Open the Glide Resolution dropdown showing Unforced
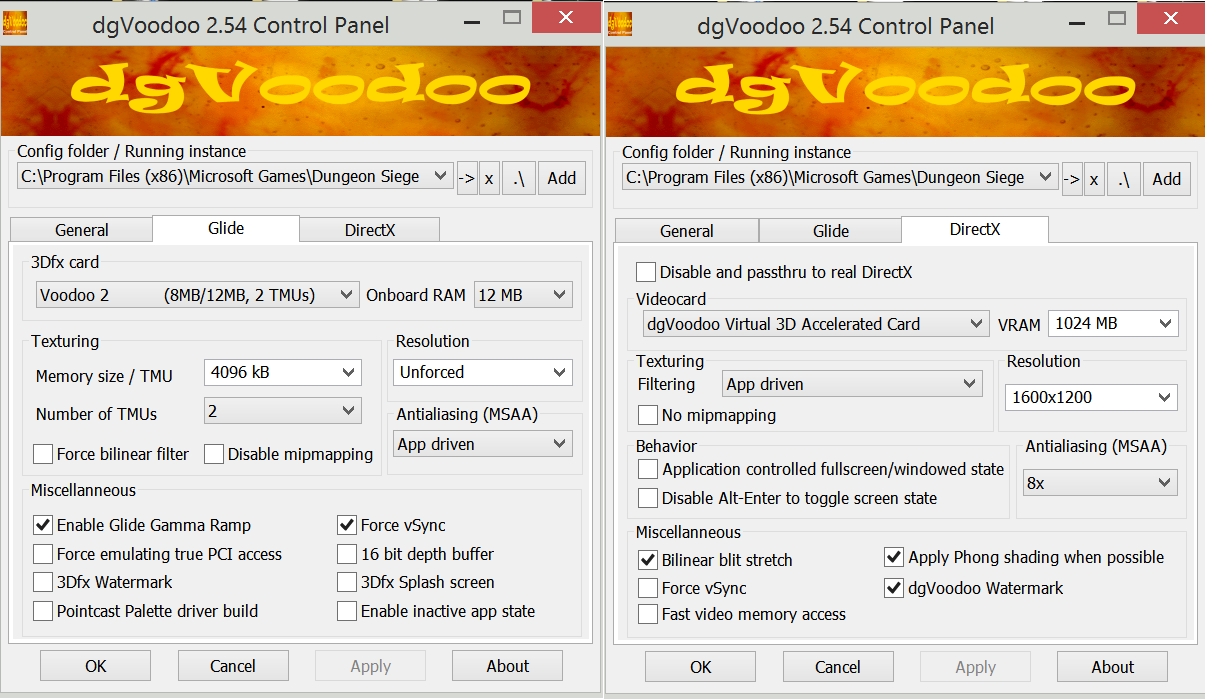1205x700 pixels. pyautogui.click(x=483, y=373)
